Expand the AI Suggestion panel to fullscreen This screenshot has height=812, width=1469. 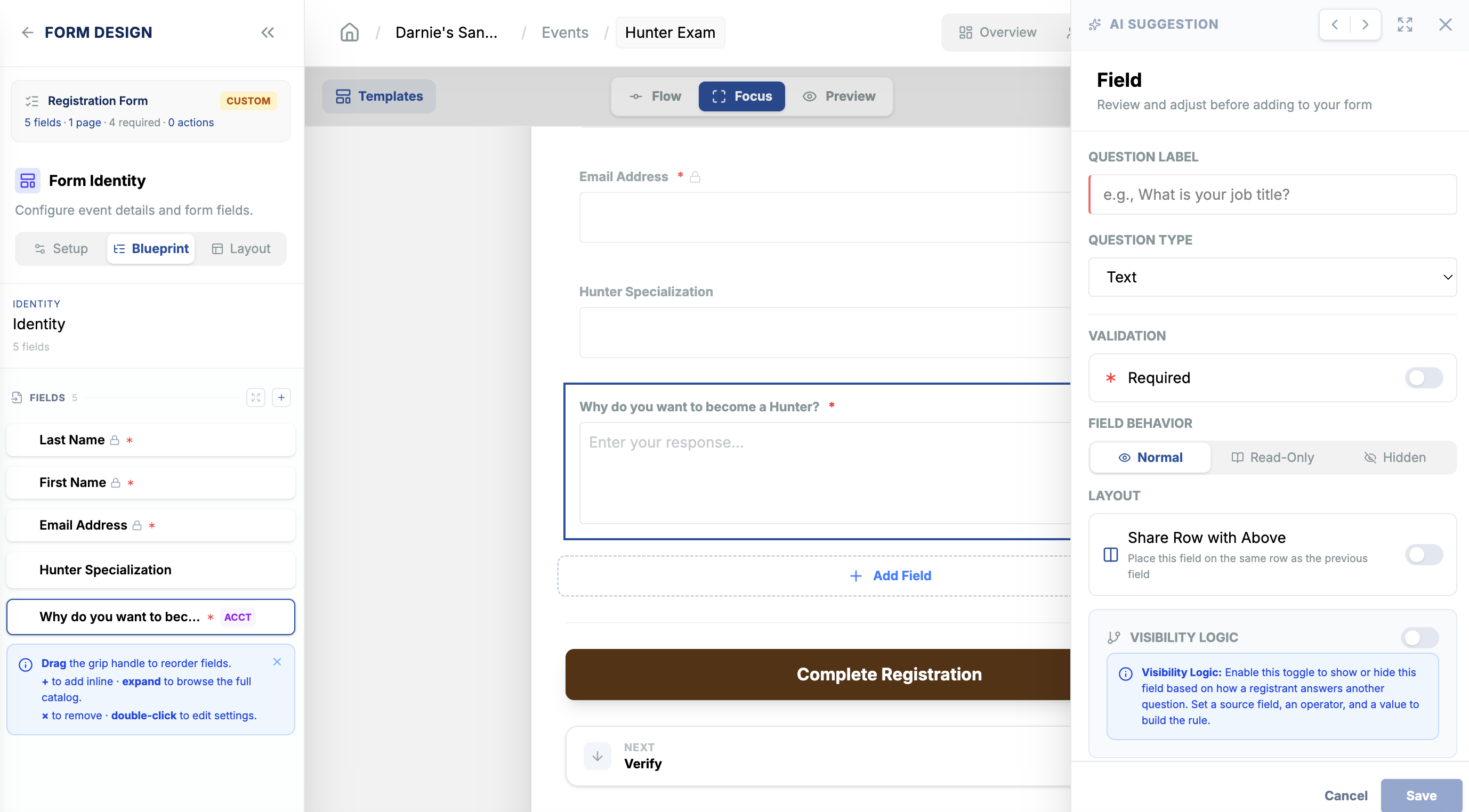(x=1405, y=25)
